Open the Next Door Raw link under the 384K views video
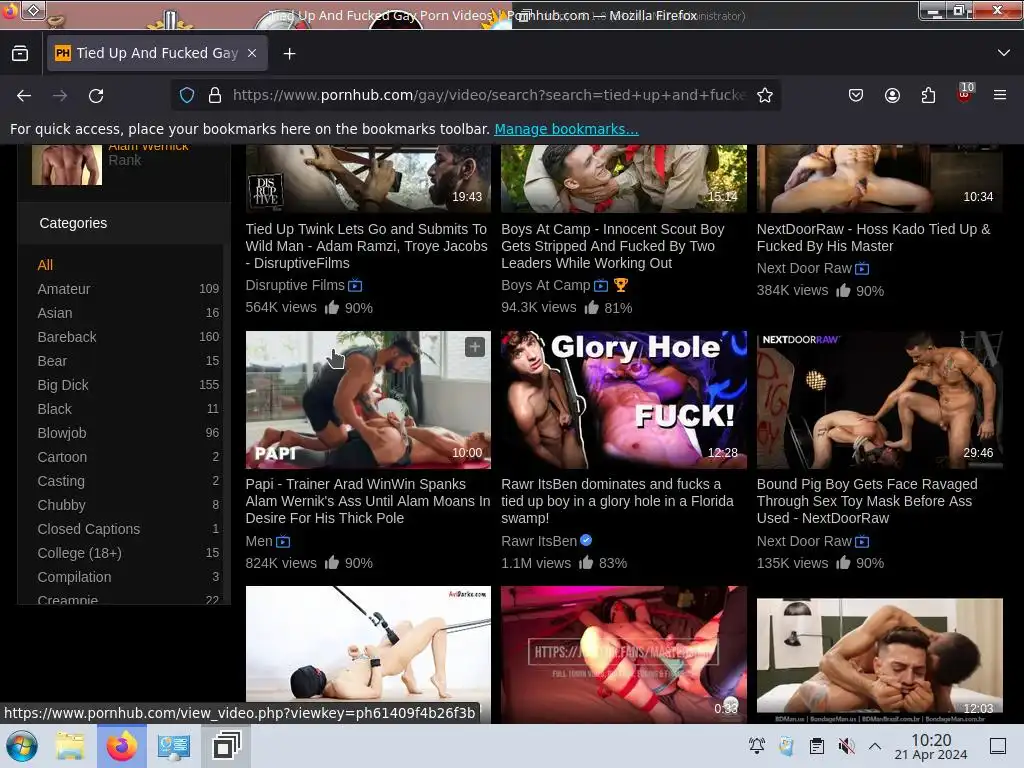 pyautogui.click(x=804, y=268)
